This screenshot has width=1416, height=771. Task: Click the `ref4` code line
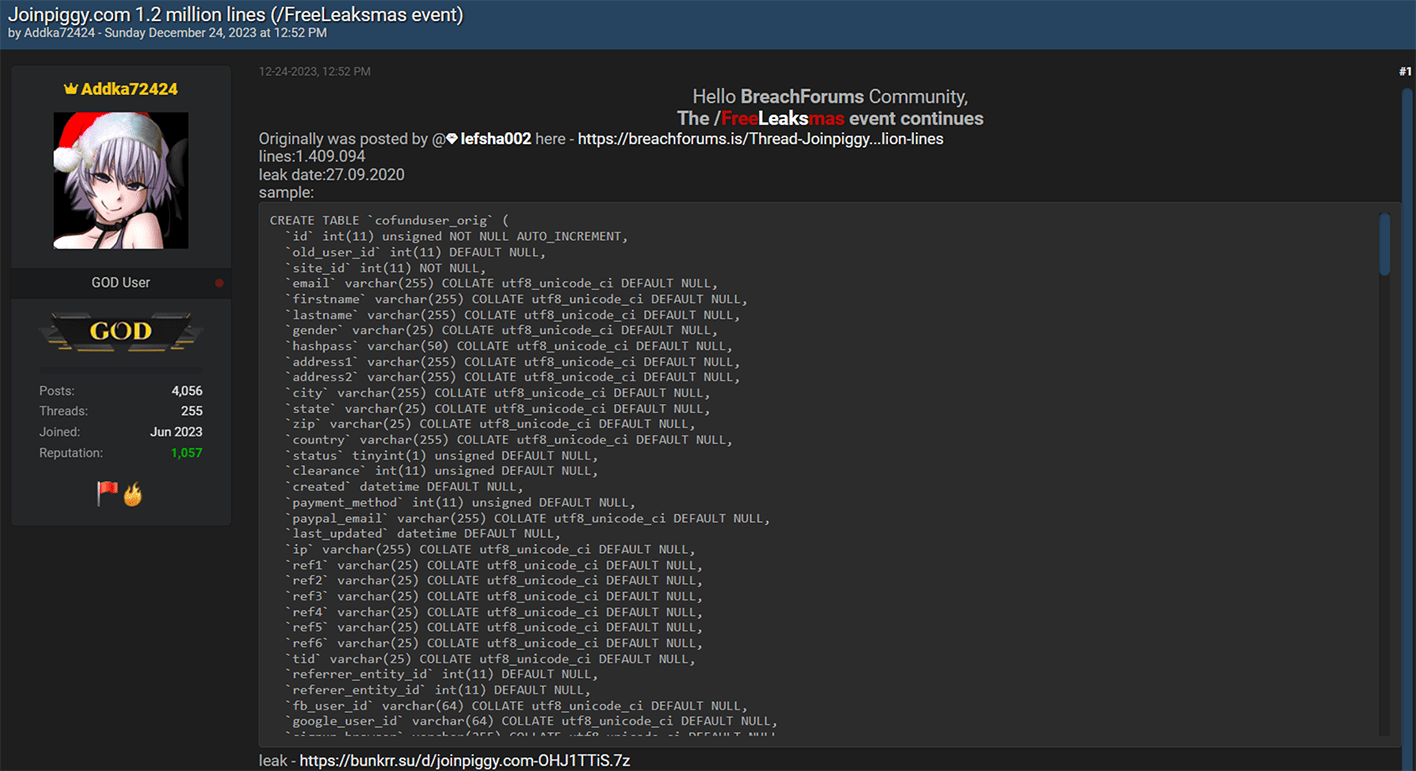(x=494, y=612)
